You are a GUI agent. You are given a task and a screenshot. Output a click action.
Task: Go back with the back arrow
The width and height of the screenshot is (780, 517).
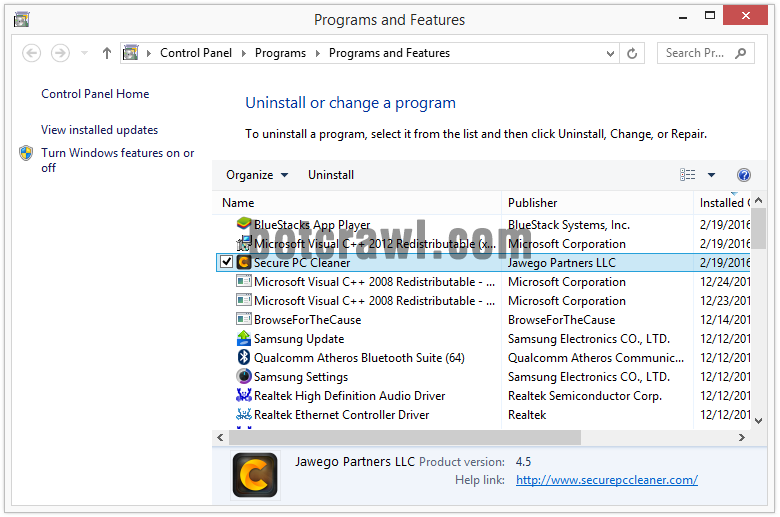pos(31,53)
